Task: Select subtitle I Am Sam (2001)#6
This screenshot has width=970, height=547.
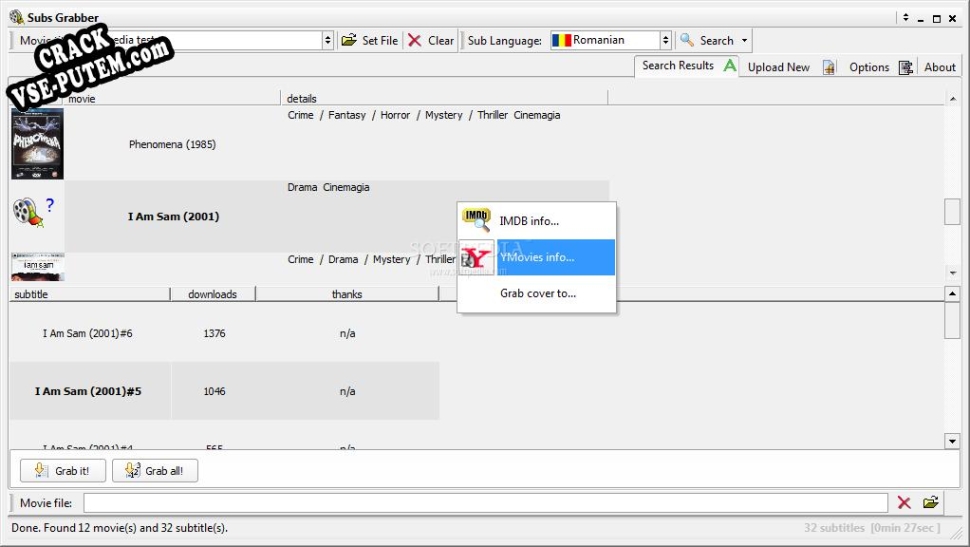Action: 87,333
